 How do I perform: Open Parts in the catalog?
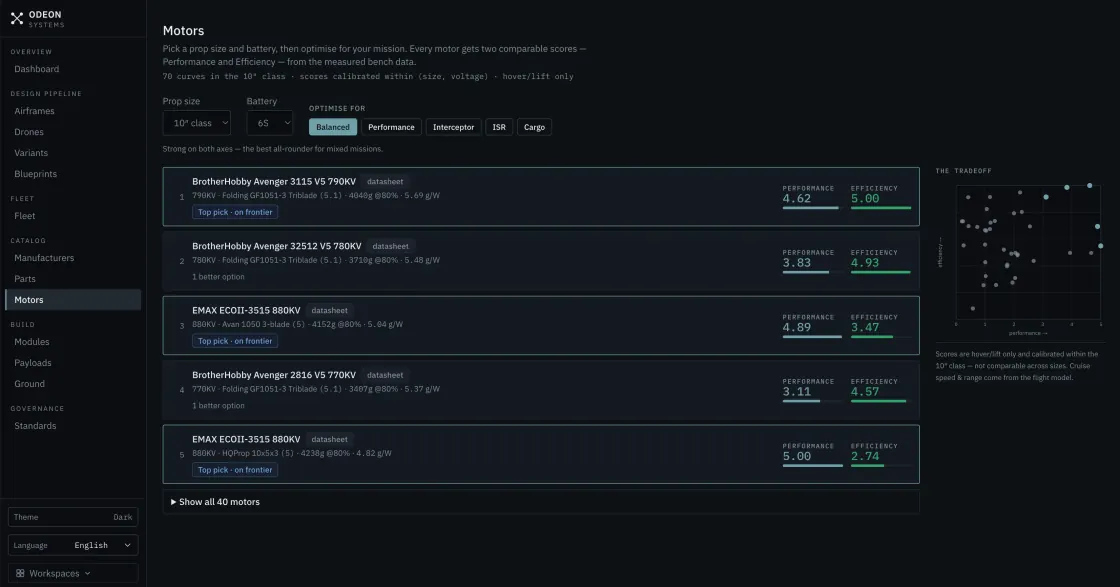[24, 279]
